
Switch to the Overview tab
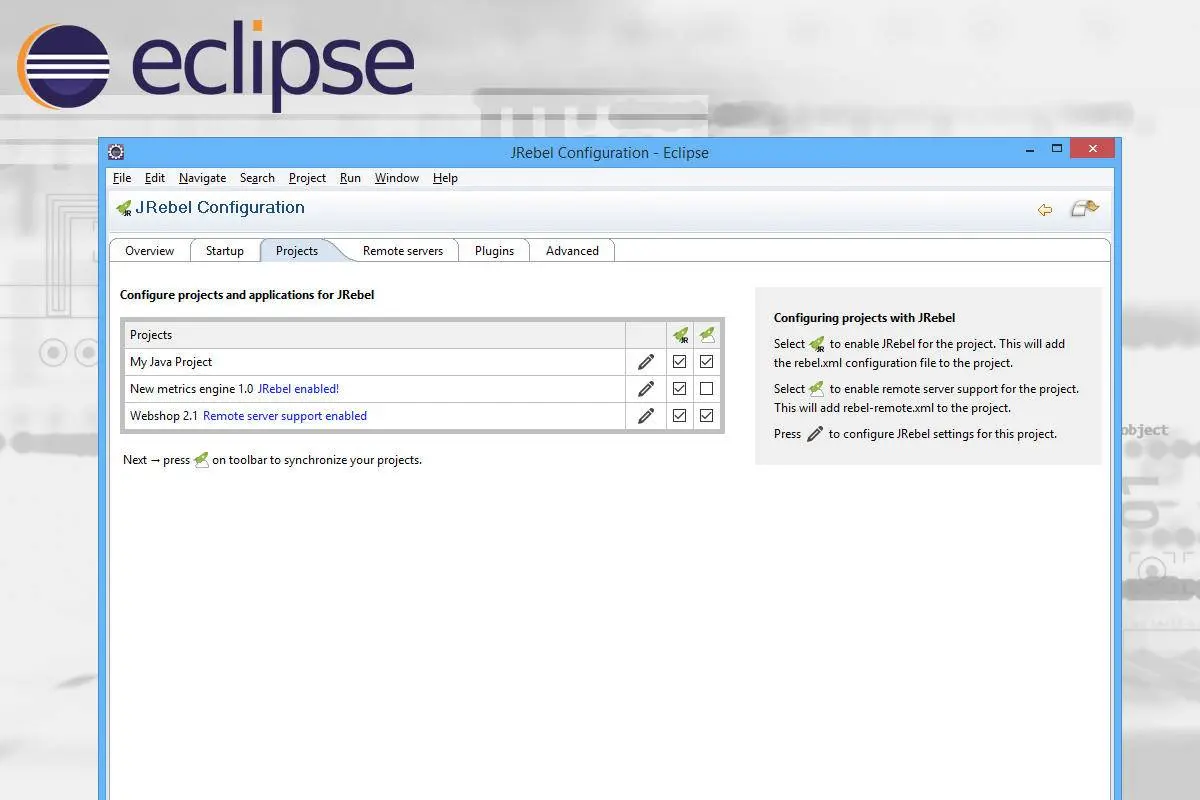click(150, 251)
